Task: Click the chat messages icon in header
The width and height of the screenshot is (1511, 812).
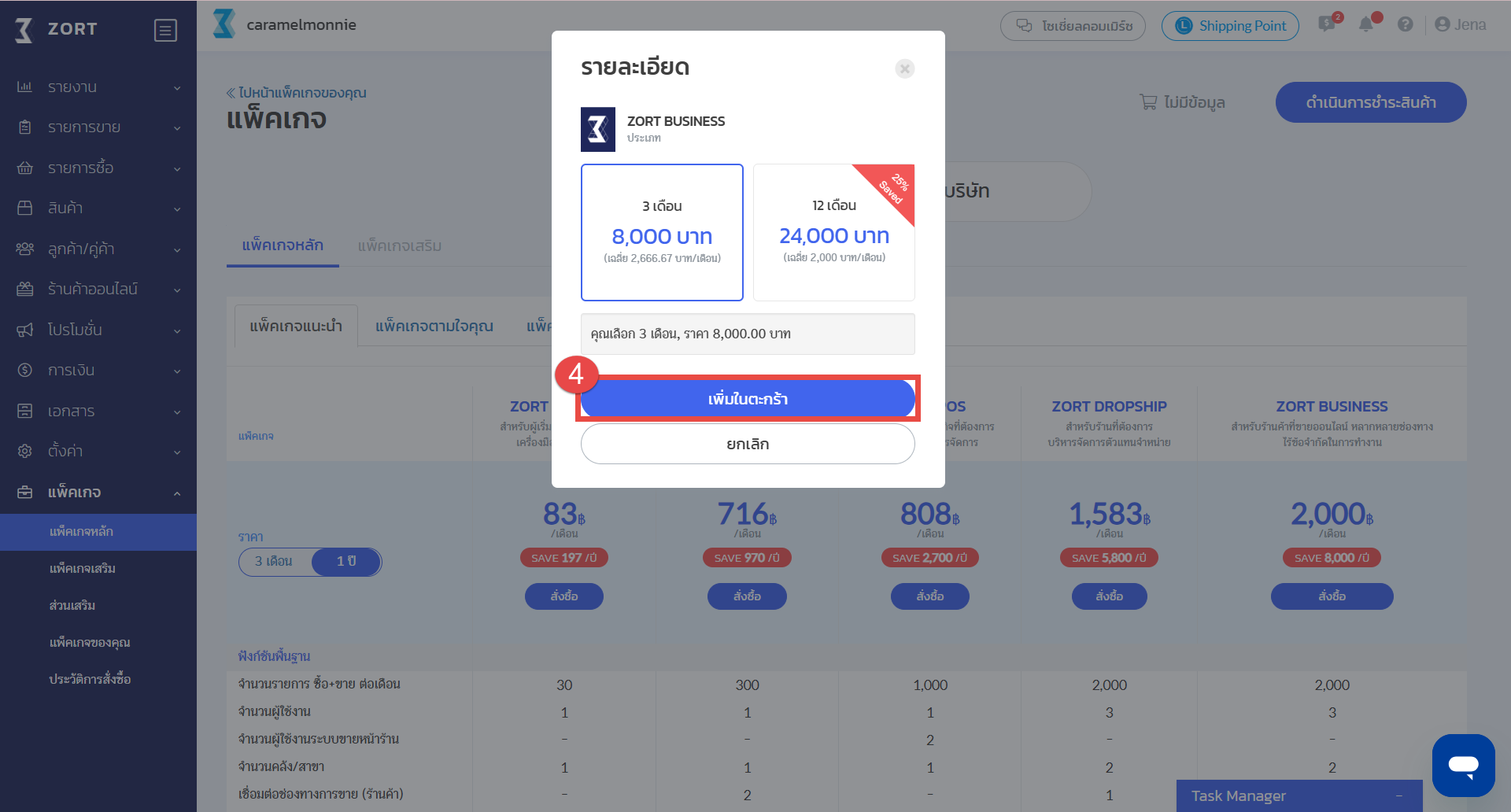Action: [1327, 24]
